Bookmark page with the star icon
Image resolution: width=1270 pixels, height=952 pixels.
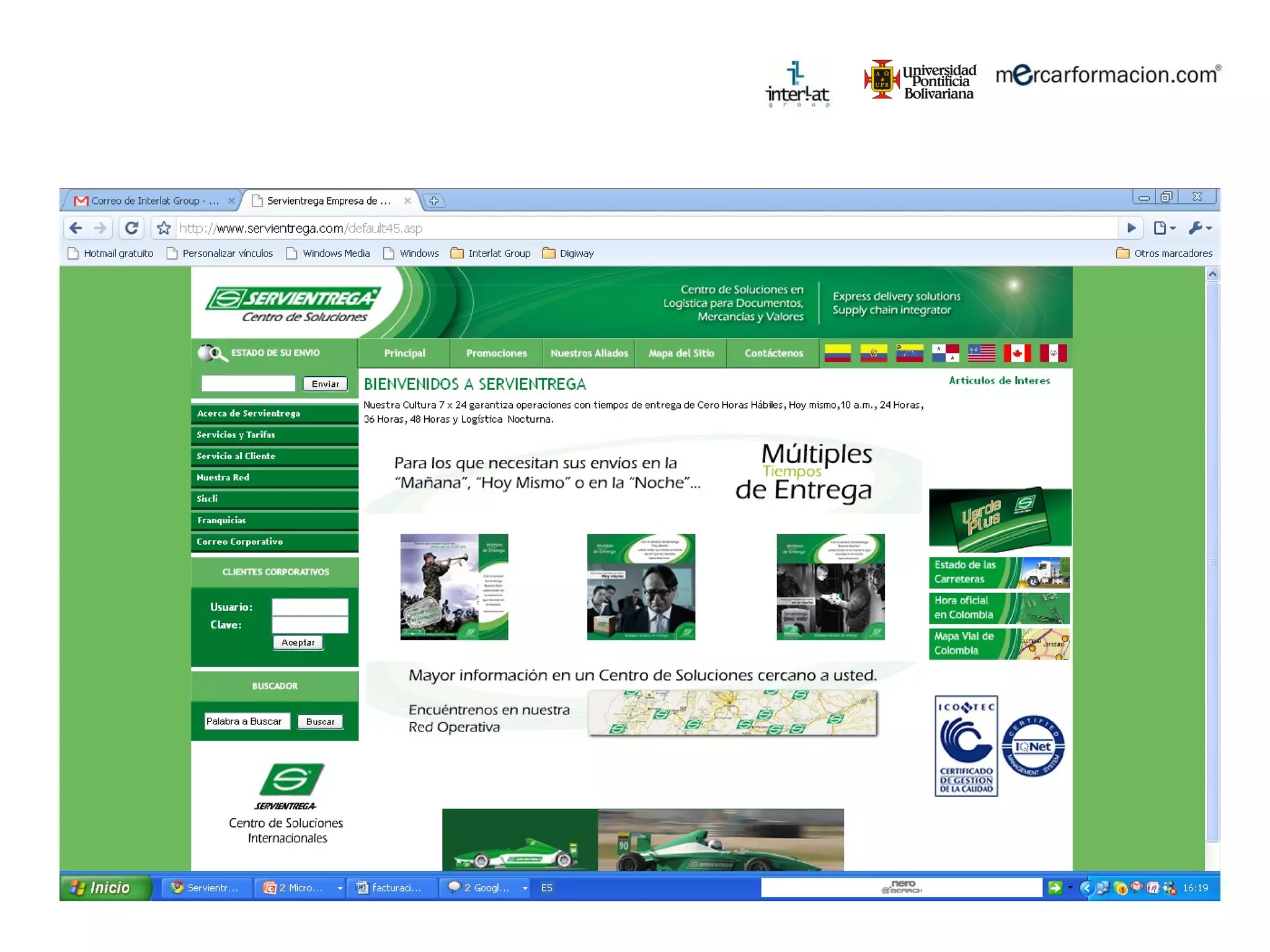164,228
